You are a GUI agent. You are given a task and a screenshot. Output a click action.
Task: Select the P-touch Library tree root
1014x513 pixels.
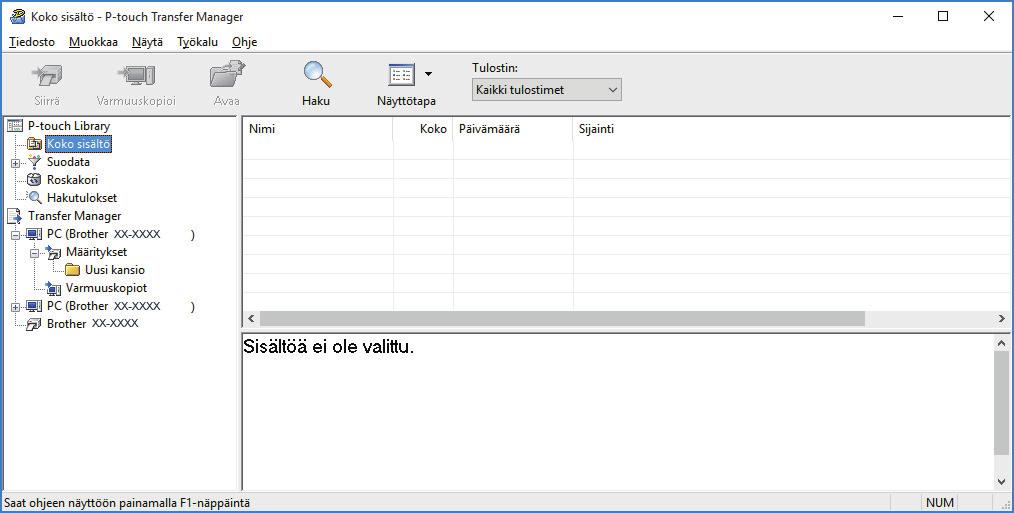tap(69, 126)
